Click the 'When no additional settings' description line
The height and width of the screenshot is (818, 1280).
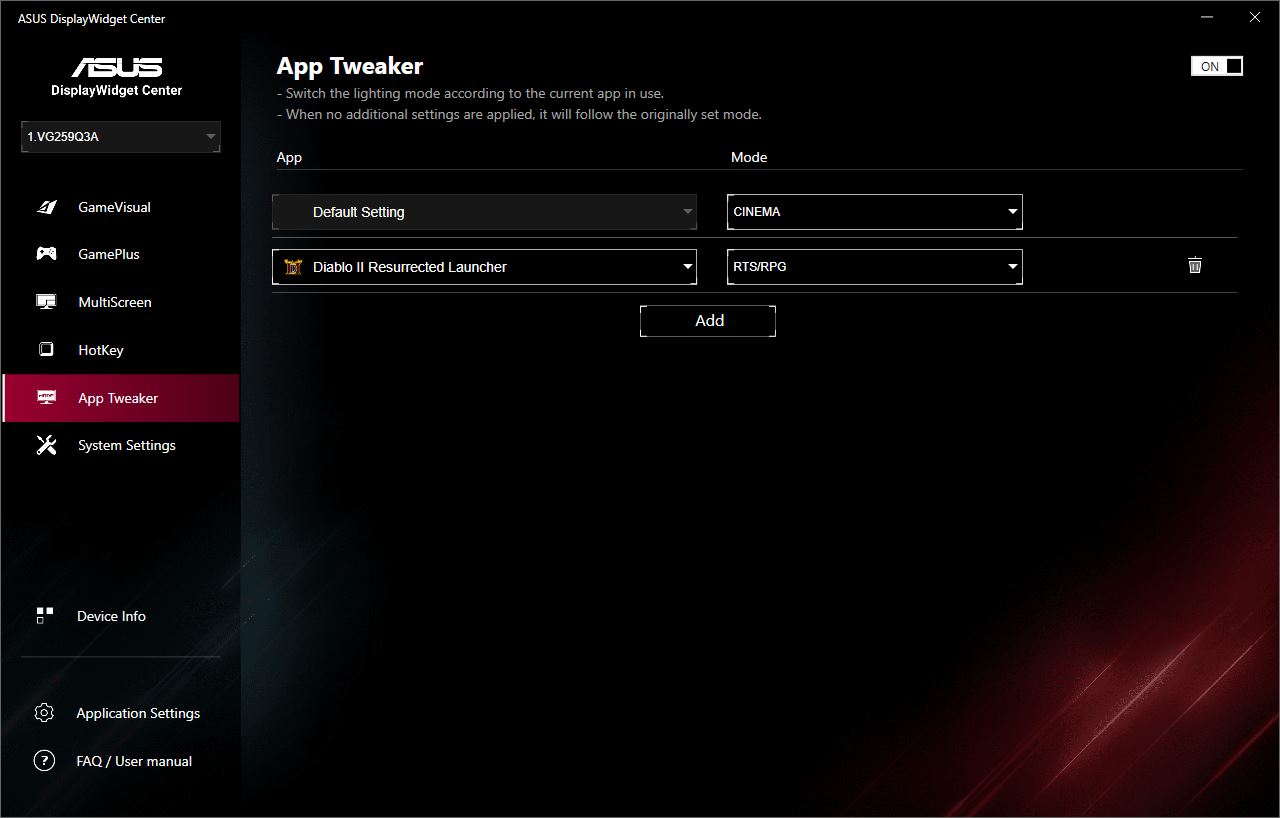519,114
